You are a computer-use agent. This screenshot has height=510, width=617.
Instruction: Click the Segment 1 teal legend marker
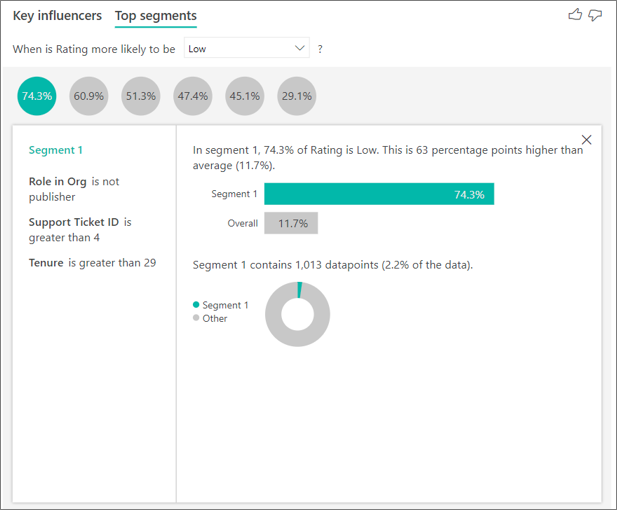coord(196,305)
